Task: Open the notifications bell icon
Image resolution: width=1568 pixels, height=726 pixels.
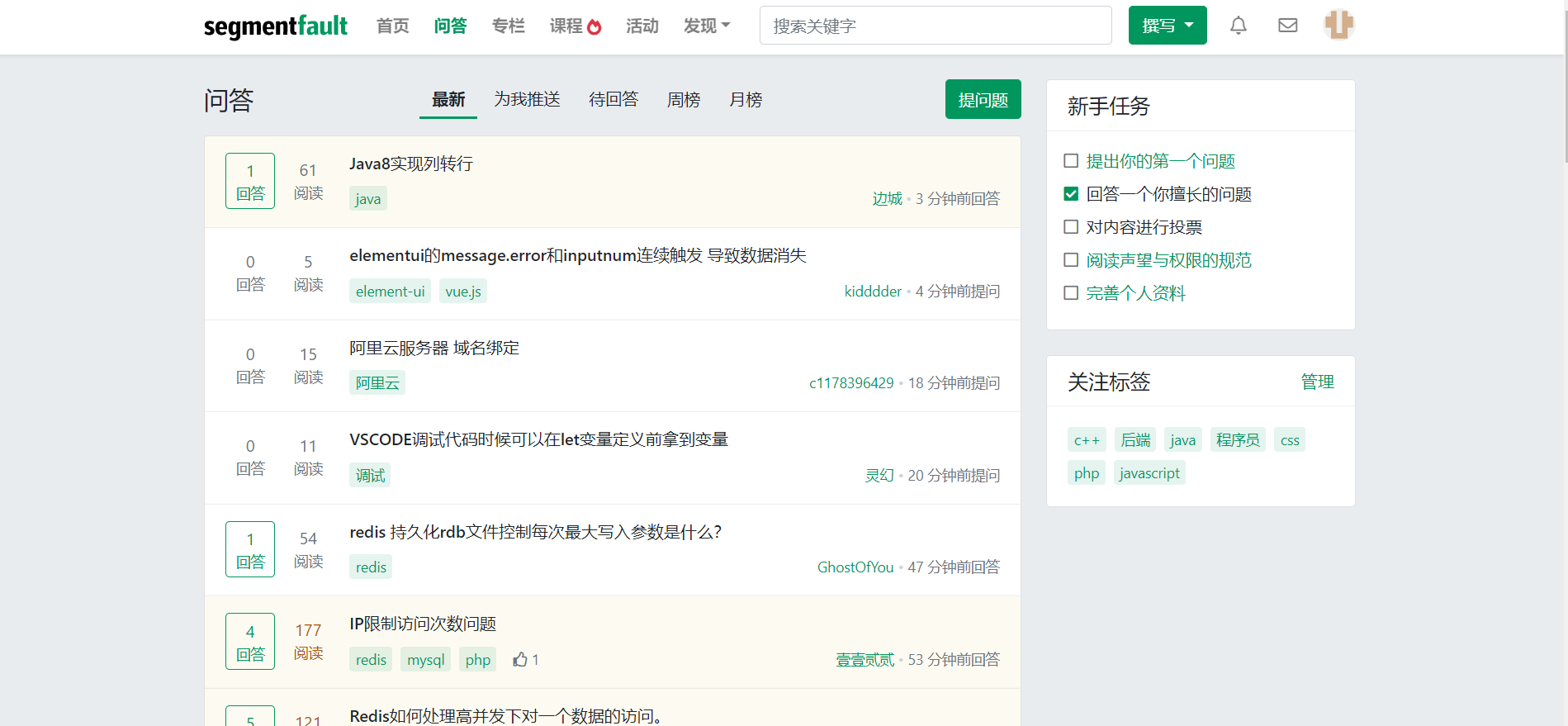Action: (x=1238, y=26)
